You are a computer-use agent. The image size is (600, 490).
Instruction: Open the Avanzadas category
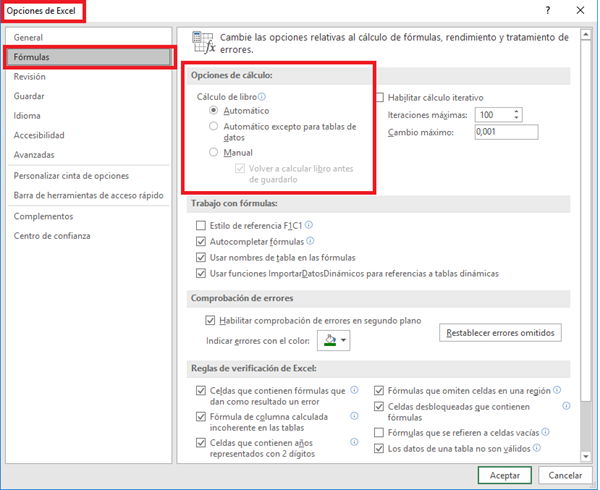coord(89,155)
